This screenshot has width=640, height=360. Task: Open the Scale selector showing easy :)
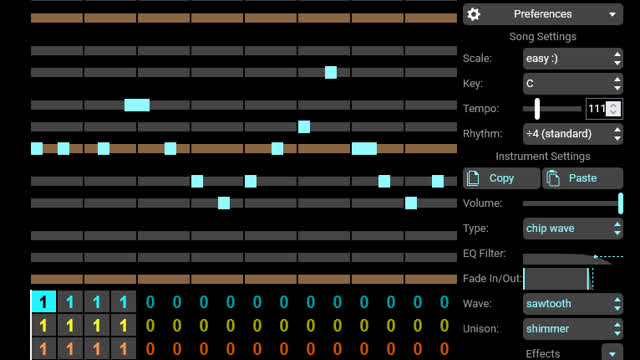[573, 58]
